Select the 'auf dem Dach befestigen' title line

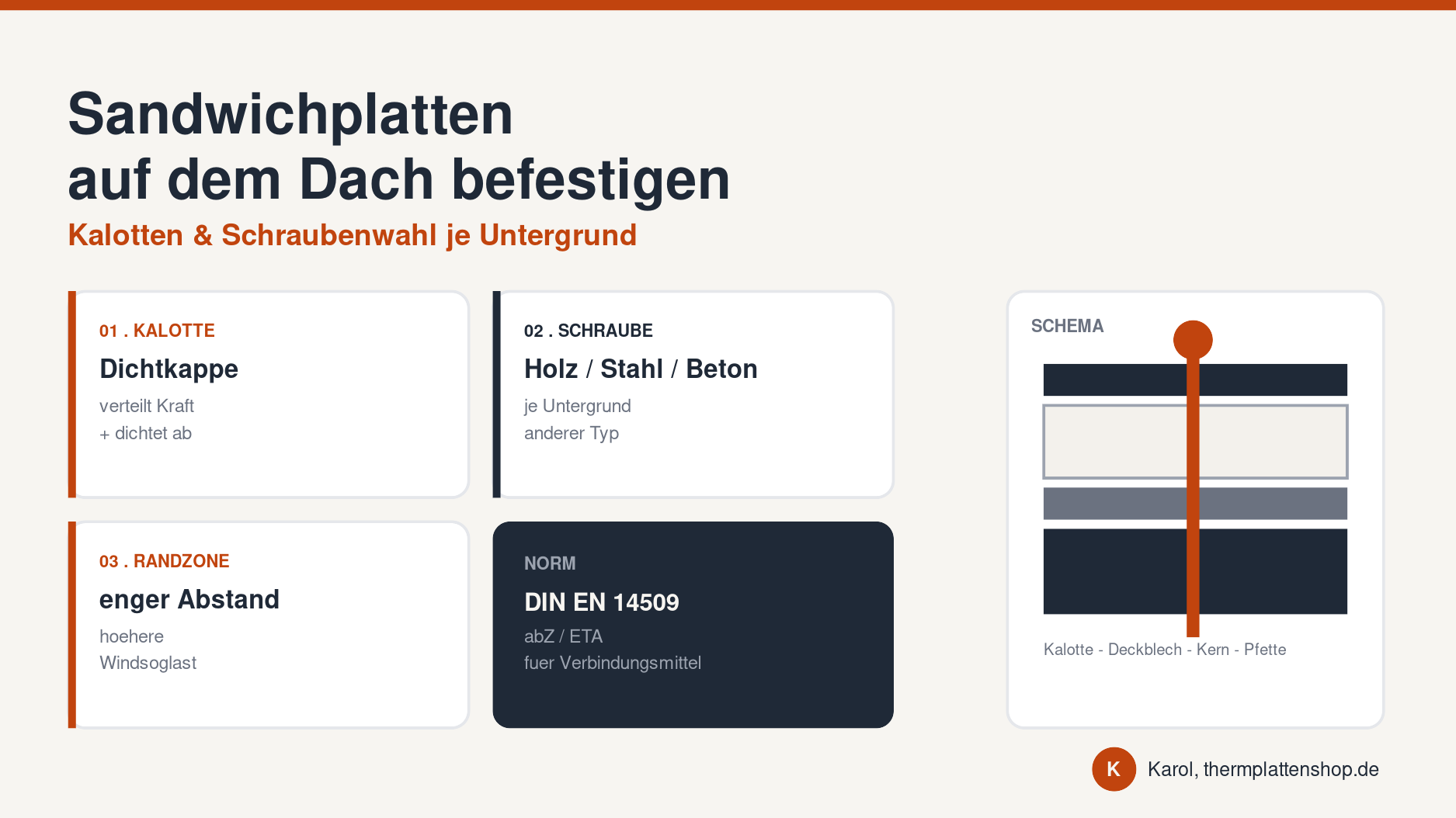(x=399, y=180)
